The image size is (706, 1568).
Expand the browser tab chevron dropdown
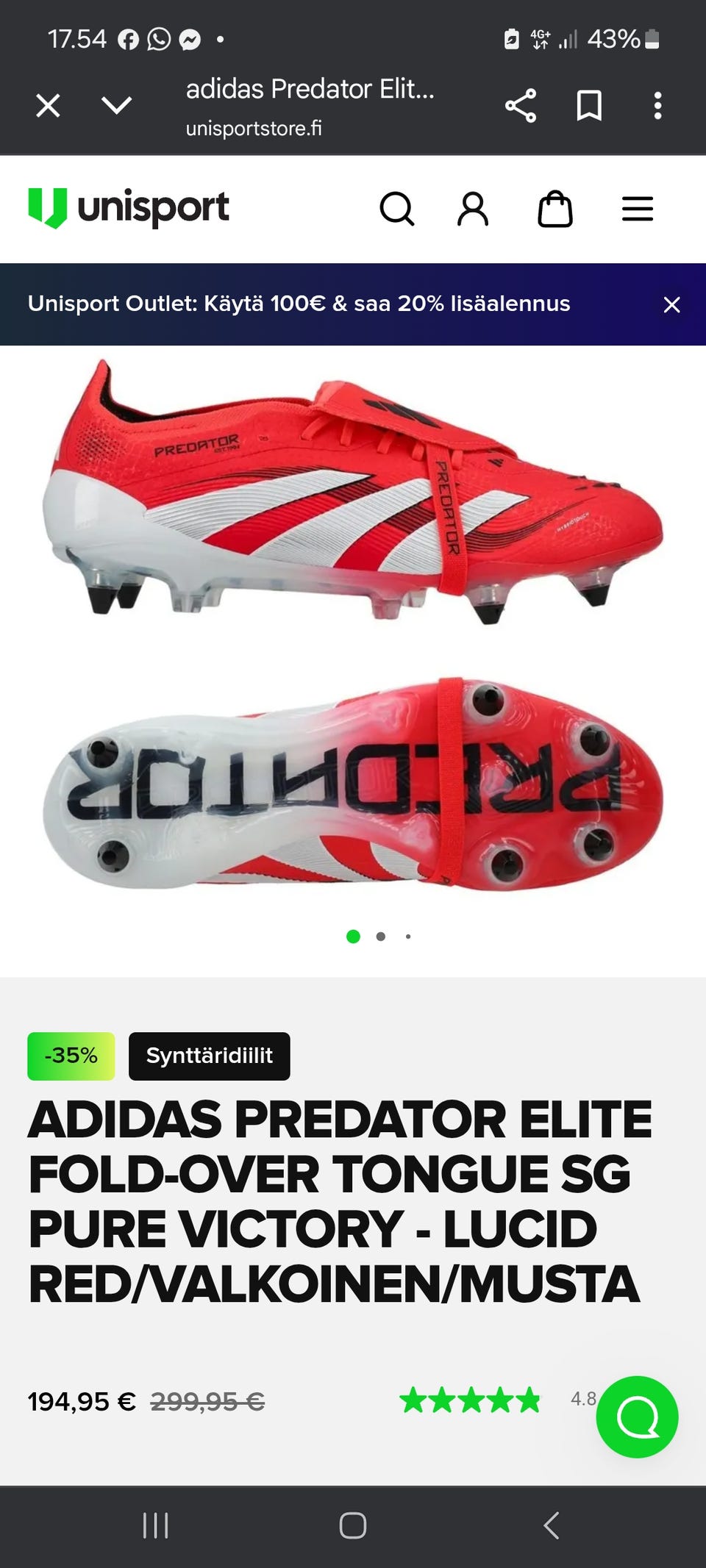[x=117, y=106]
